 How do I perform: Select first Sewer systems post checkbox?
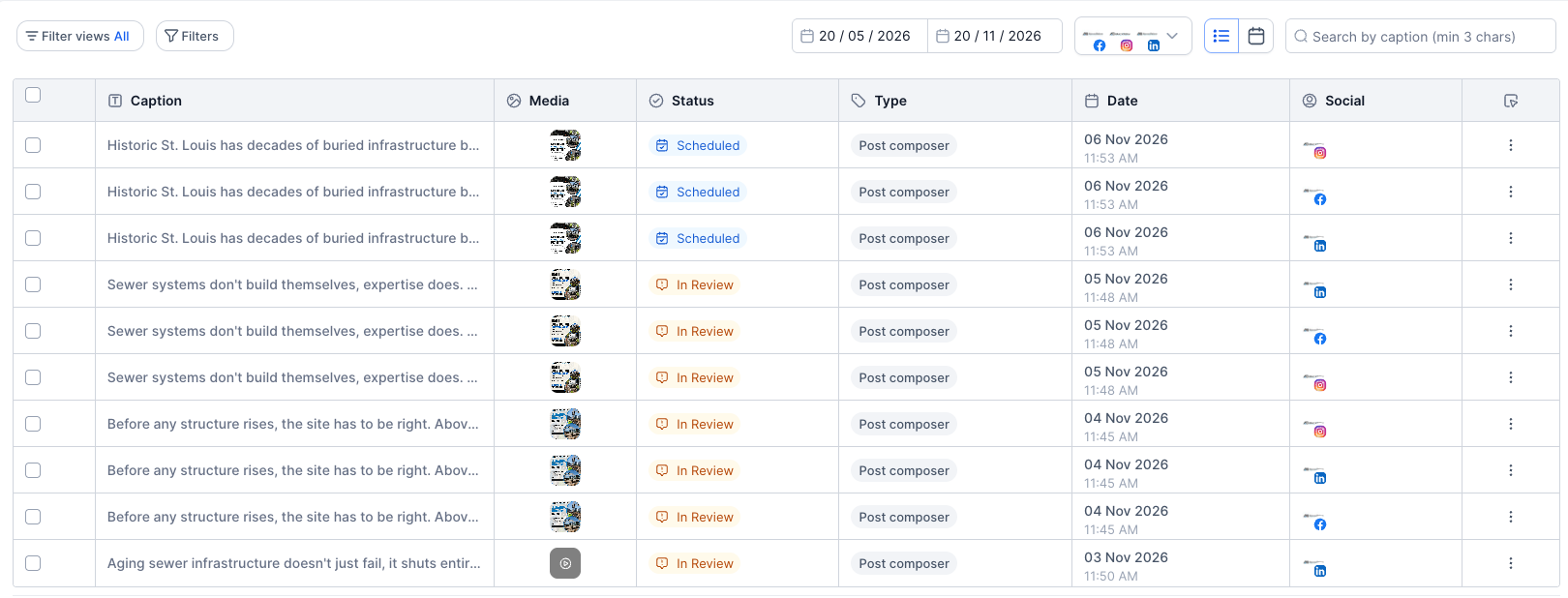click(x=33, y=284)
